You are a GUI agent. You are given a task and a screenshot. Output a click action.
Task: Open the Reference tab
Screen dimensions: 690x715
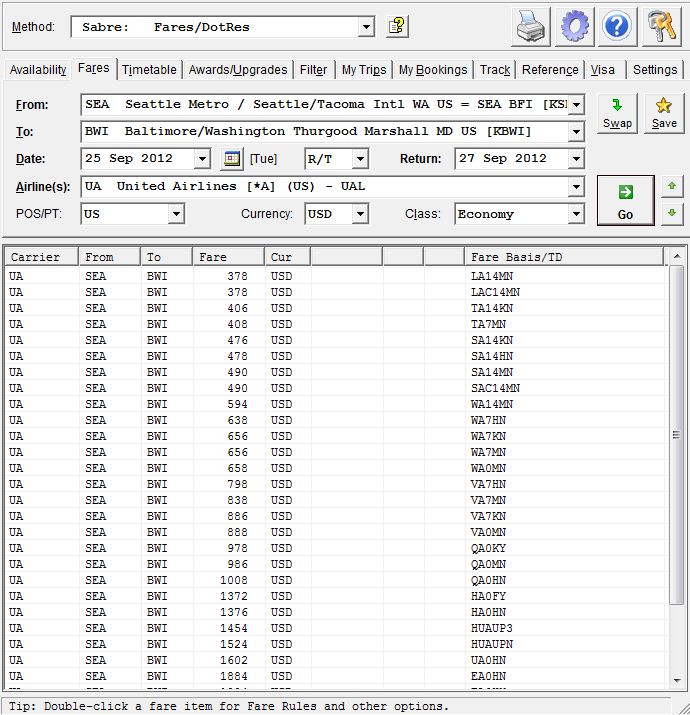point(550,70)
